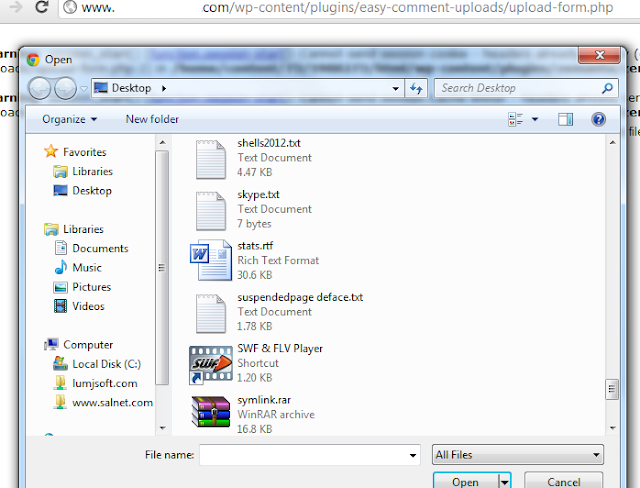
Task: Click the browser forward arrow
Action: coord(16,7)
